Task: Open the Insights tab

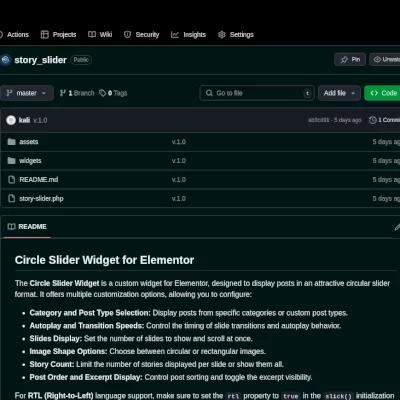Action: pyautogui.click(x=188, y=35)
